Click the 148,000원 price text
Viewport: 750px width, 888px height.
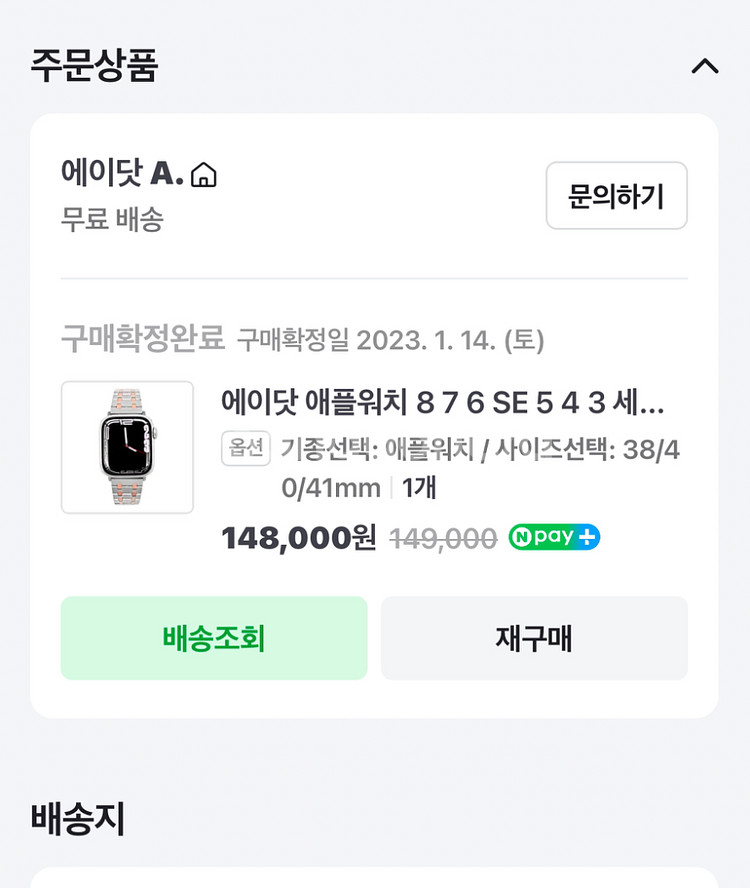coord(298,538)
